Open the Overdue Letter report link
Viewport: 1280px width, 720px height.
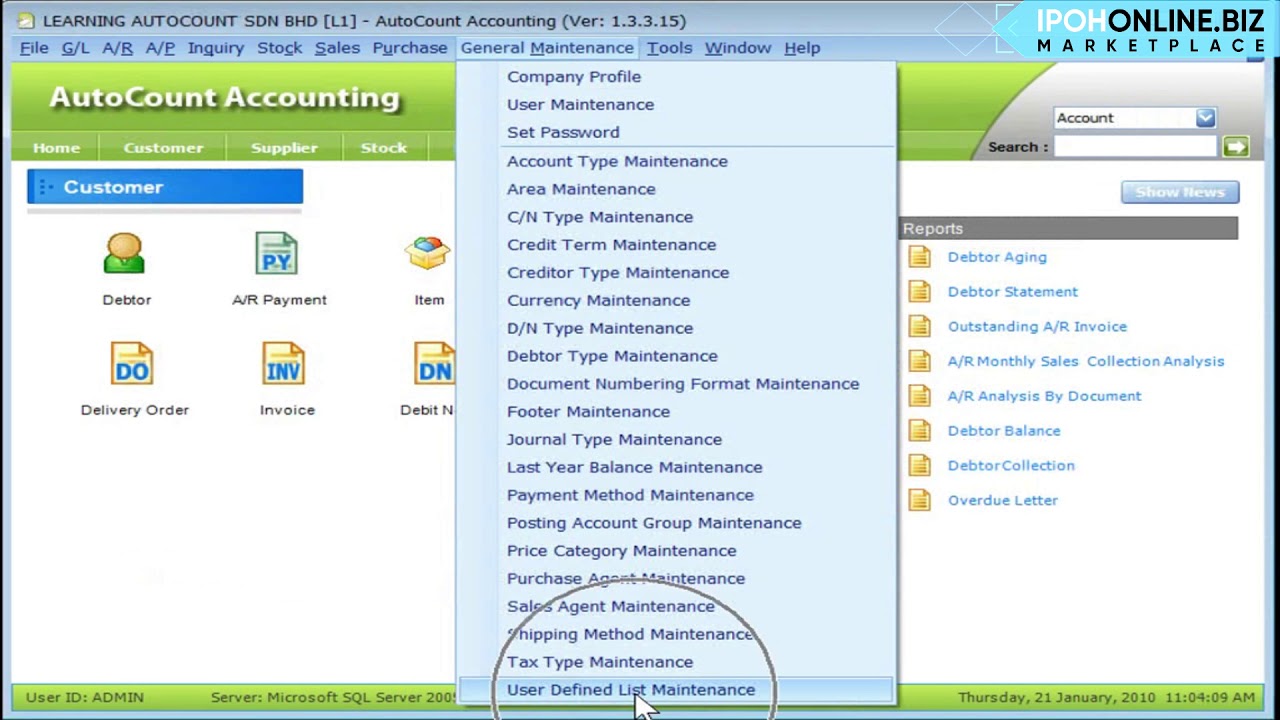click(x=1003, y=501)
